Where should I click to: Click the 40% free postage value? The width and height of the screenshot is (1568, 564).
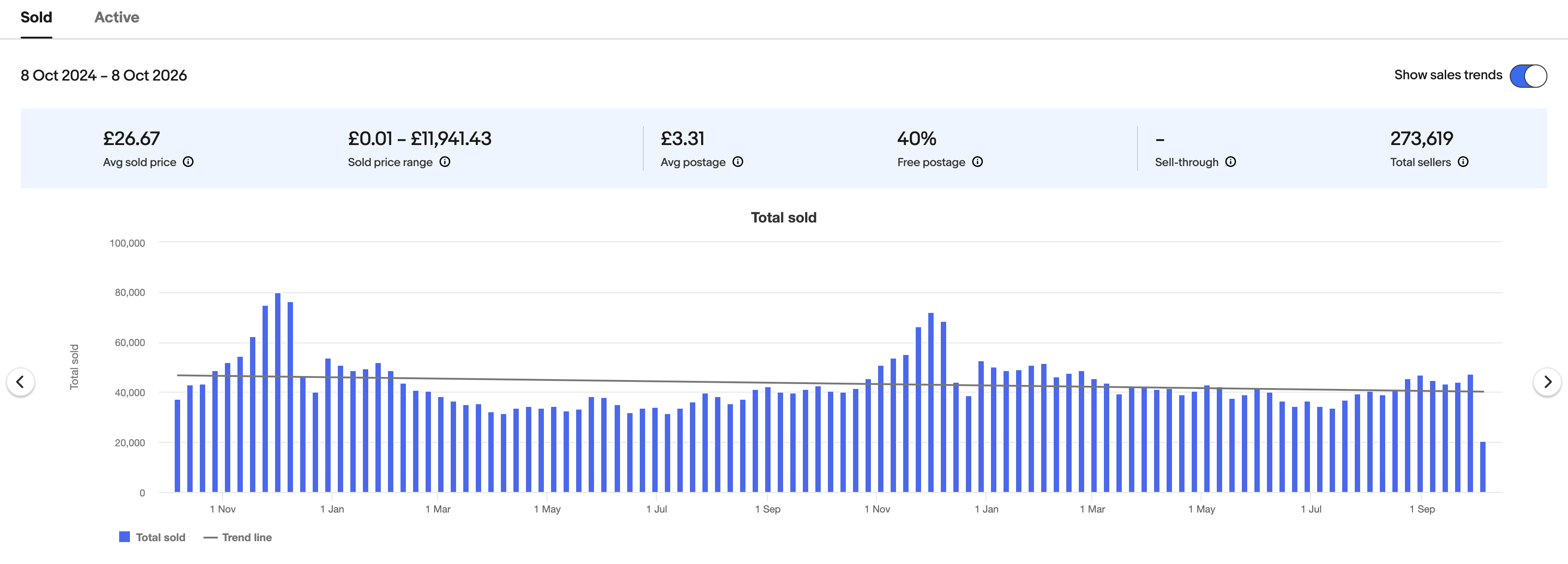coord(917,139)
